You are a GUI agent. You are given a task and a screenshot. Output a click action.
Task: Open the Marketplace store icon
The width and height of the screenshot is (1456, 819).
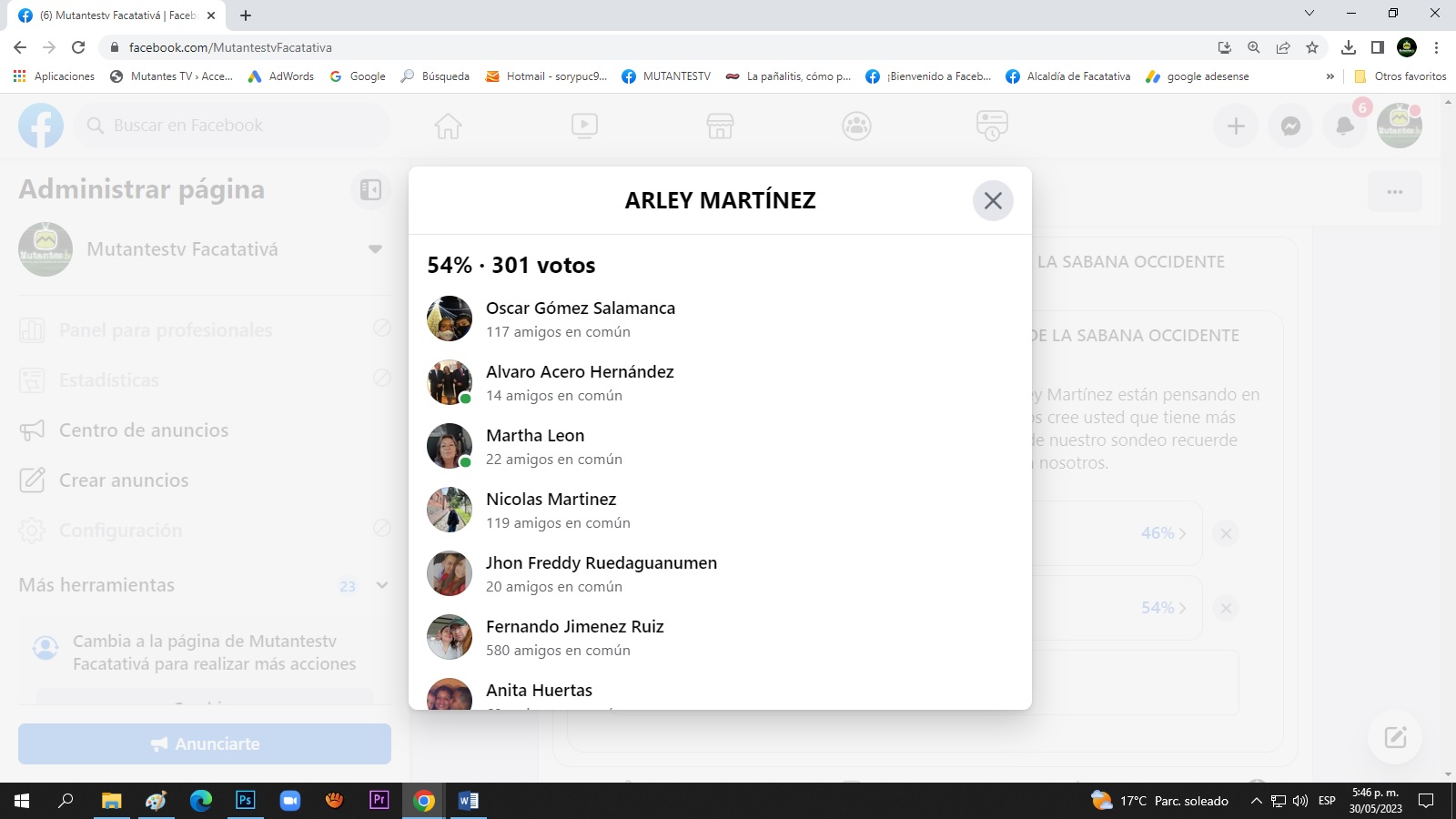pyautogui.click(x=720, y=126)
